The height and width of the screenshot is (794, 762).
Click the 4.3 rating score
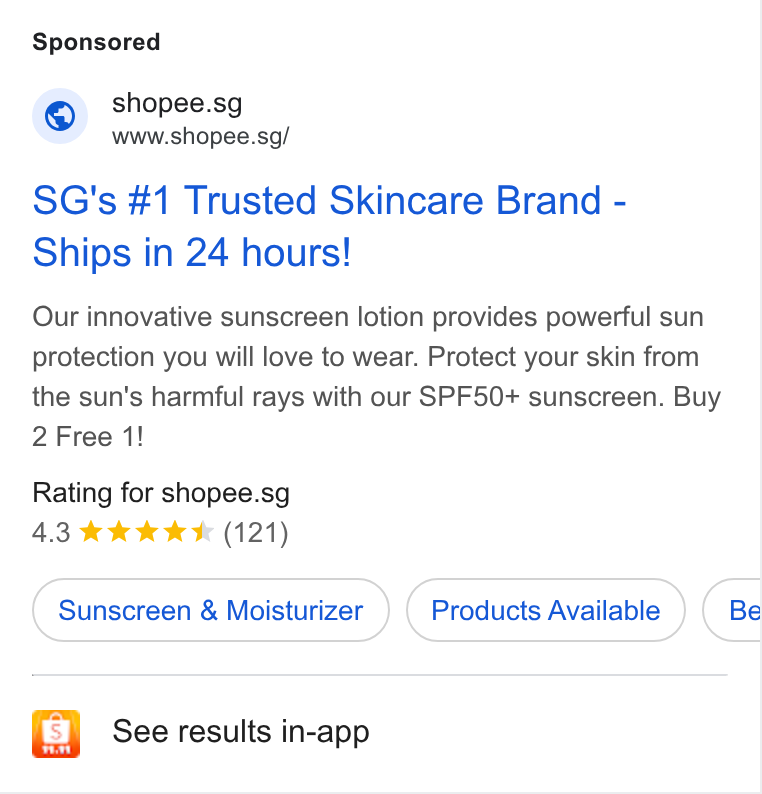[x=51, y=533]
